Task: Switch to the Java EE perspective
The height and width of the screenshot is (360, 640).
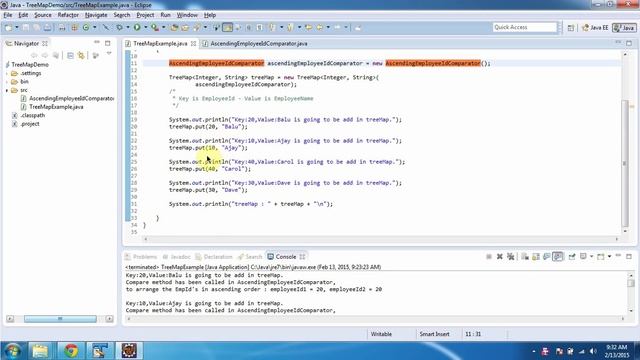Action: [x=595, y=27]
